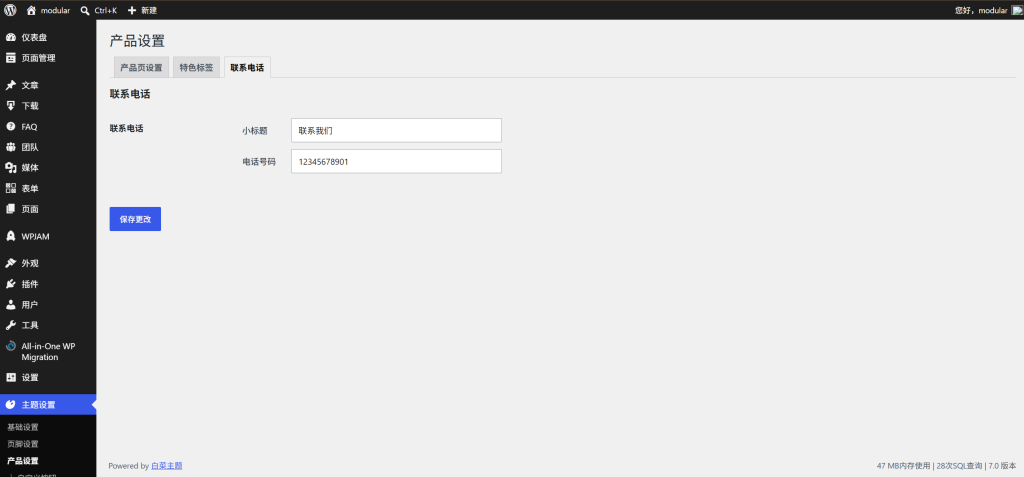Click the user avatar in top bar

pos(1017,10)
